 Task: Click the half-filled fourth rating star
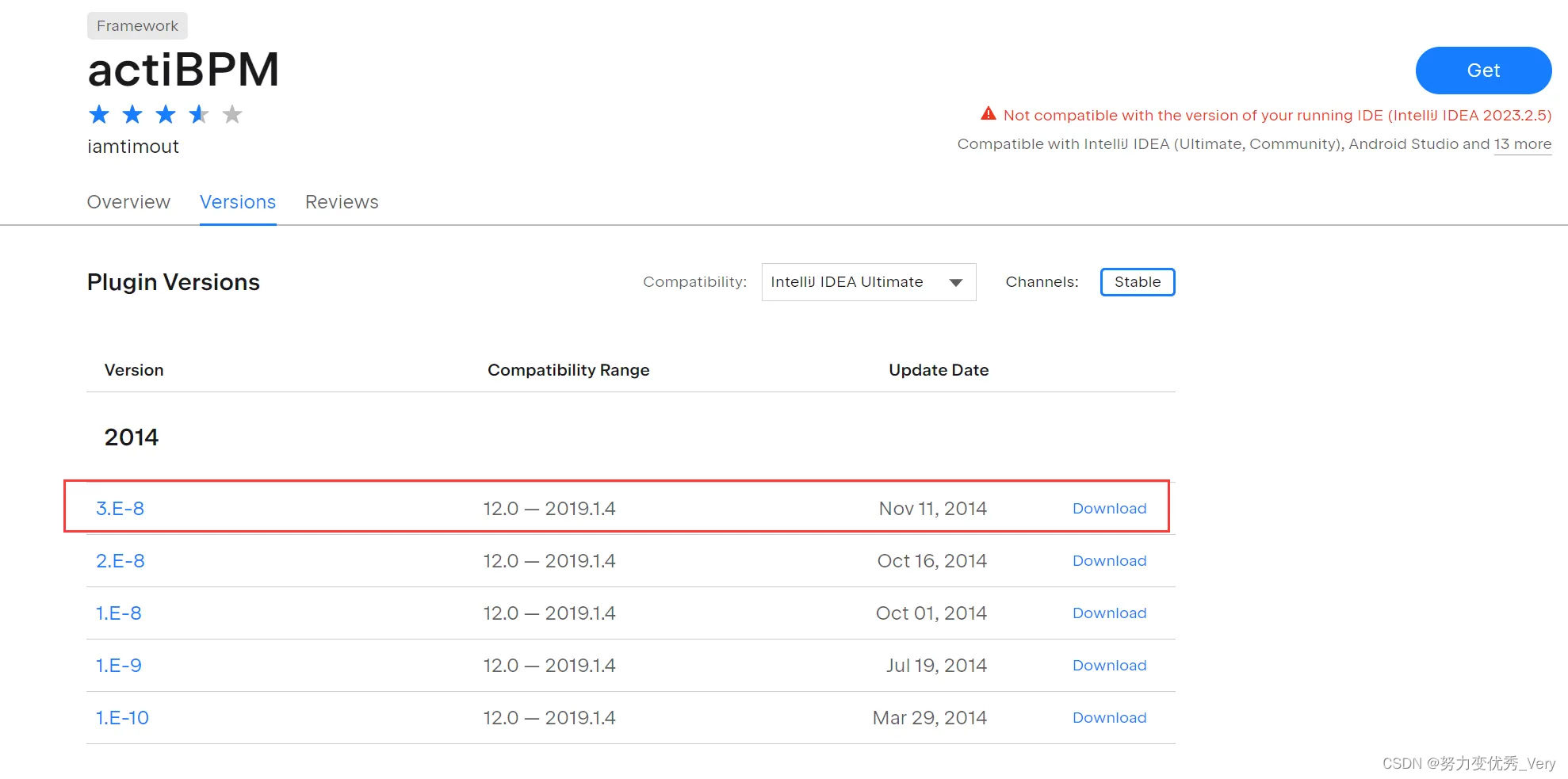[x=199, y=115]
